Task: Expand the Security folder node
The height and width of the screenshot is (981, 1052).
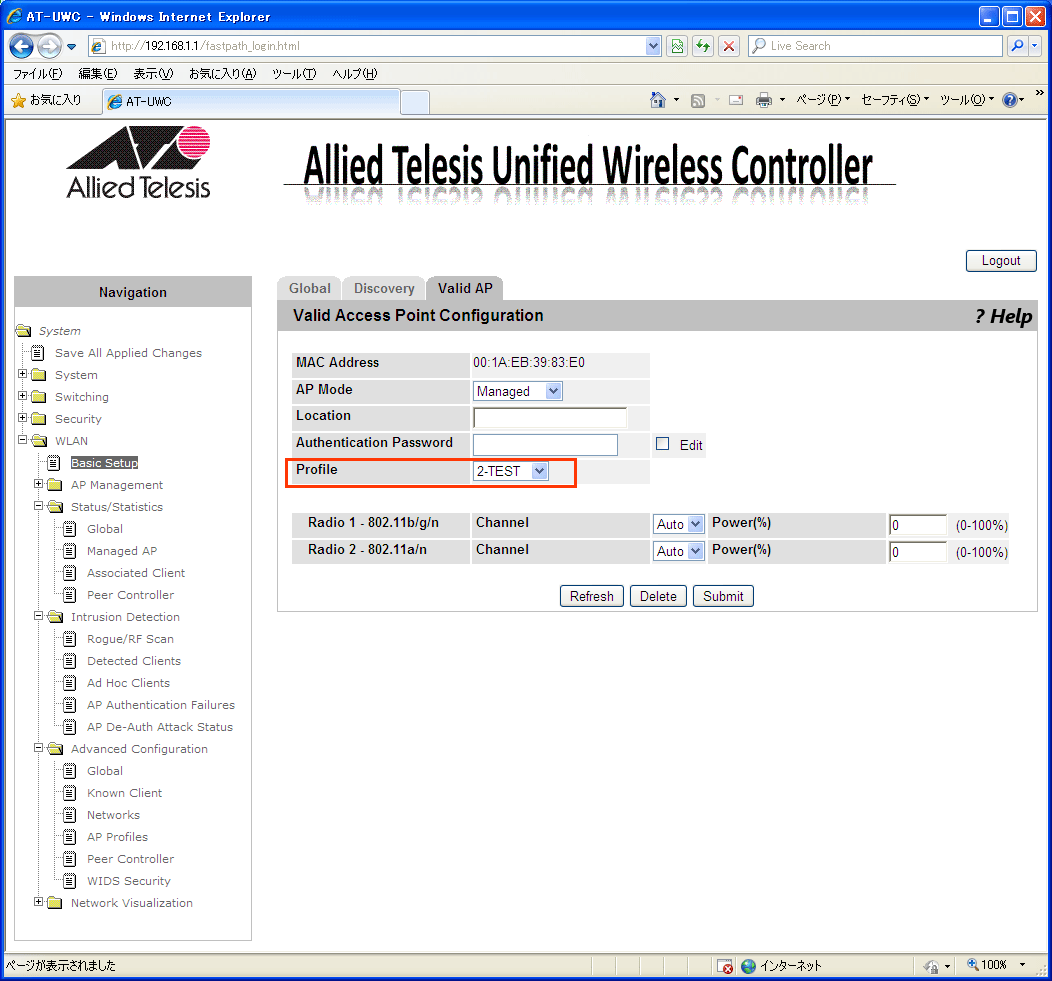Action: click(x=22, y=417)
